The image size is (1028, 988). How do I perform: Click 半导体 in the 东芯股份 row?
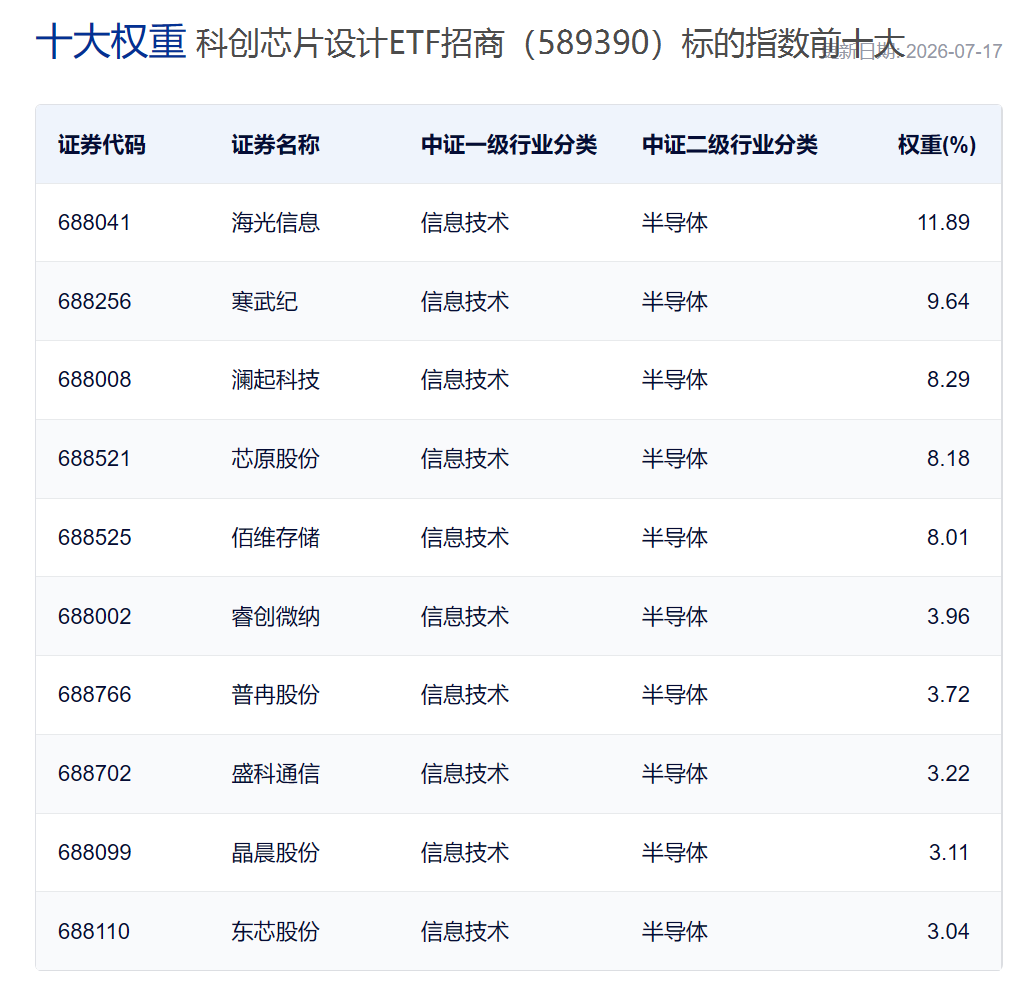[x=675, y=931]
